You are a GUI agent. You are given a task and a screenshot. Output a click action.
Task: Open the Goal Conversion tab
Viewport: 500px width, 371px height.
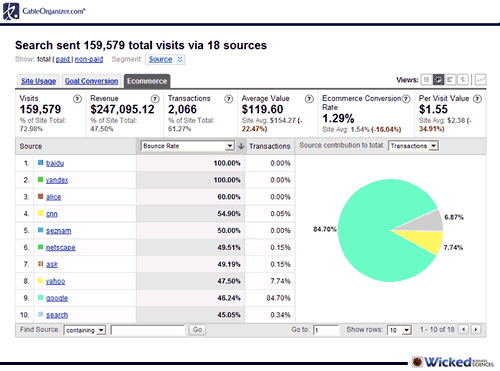coord(91,81)
